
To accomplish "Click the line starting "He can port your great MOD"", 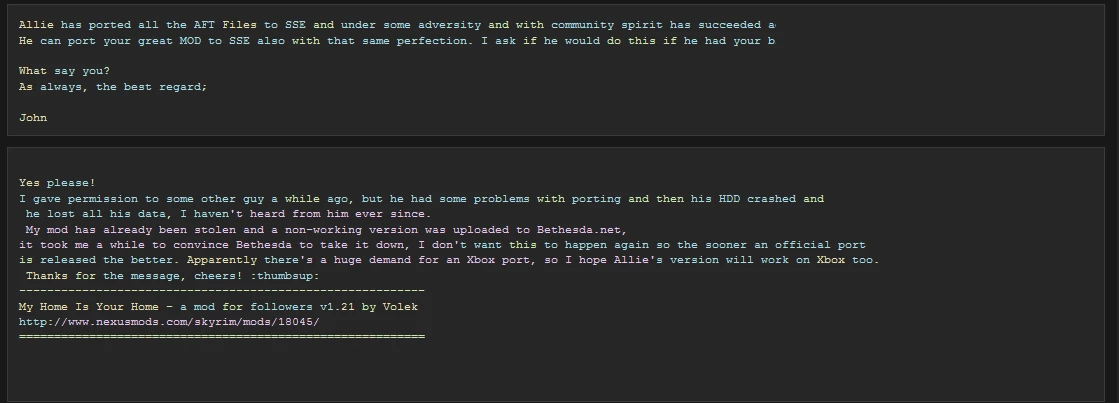I will click(x=397, y=41).
